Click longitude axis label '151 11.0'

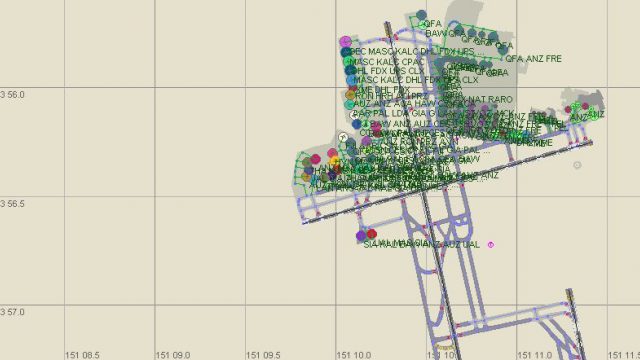535,356
